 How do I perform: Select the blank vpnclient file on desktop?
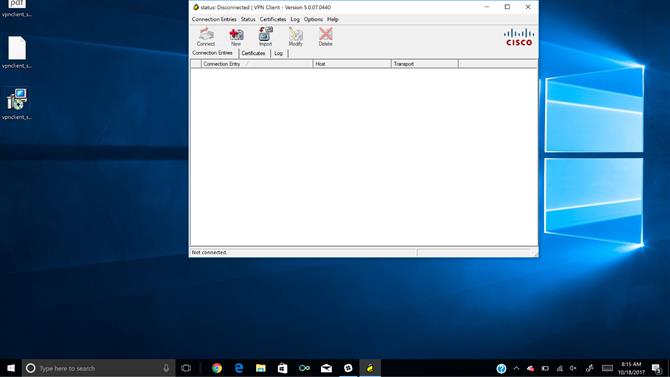pyautogui.click(x=17, y=52)
